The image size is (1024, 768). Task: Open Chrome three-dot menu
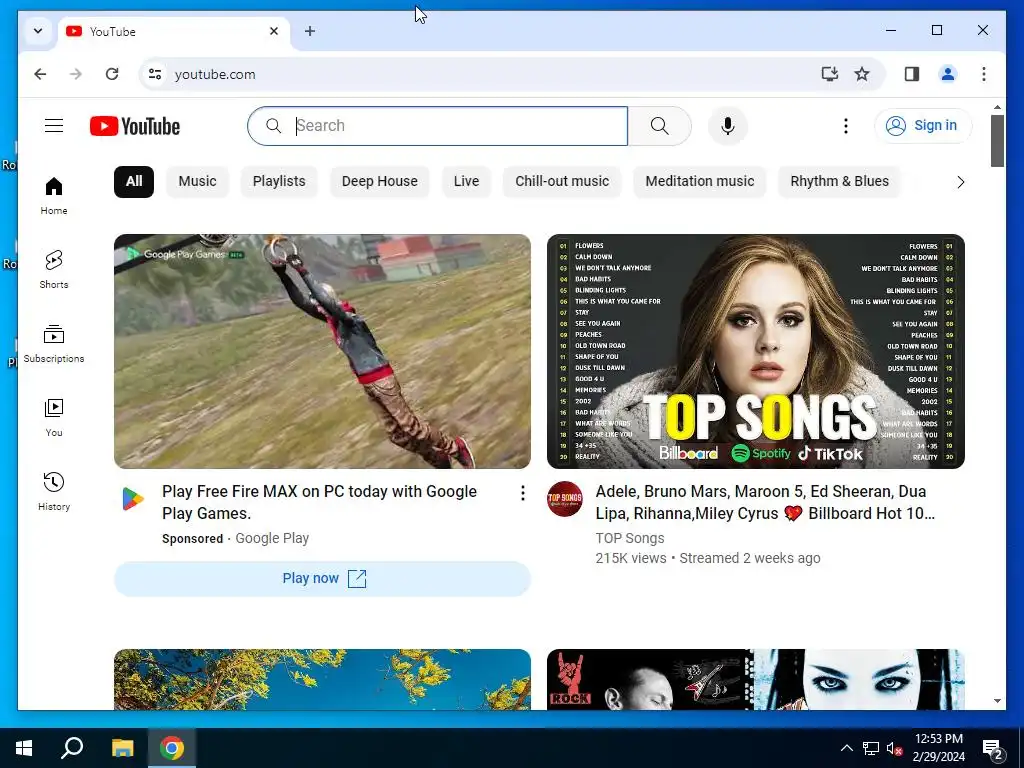(984, 74)
